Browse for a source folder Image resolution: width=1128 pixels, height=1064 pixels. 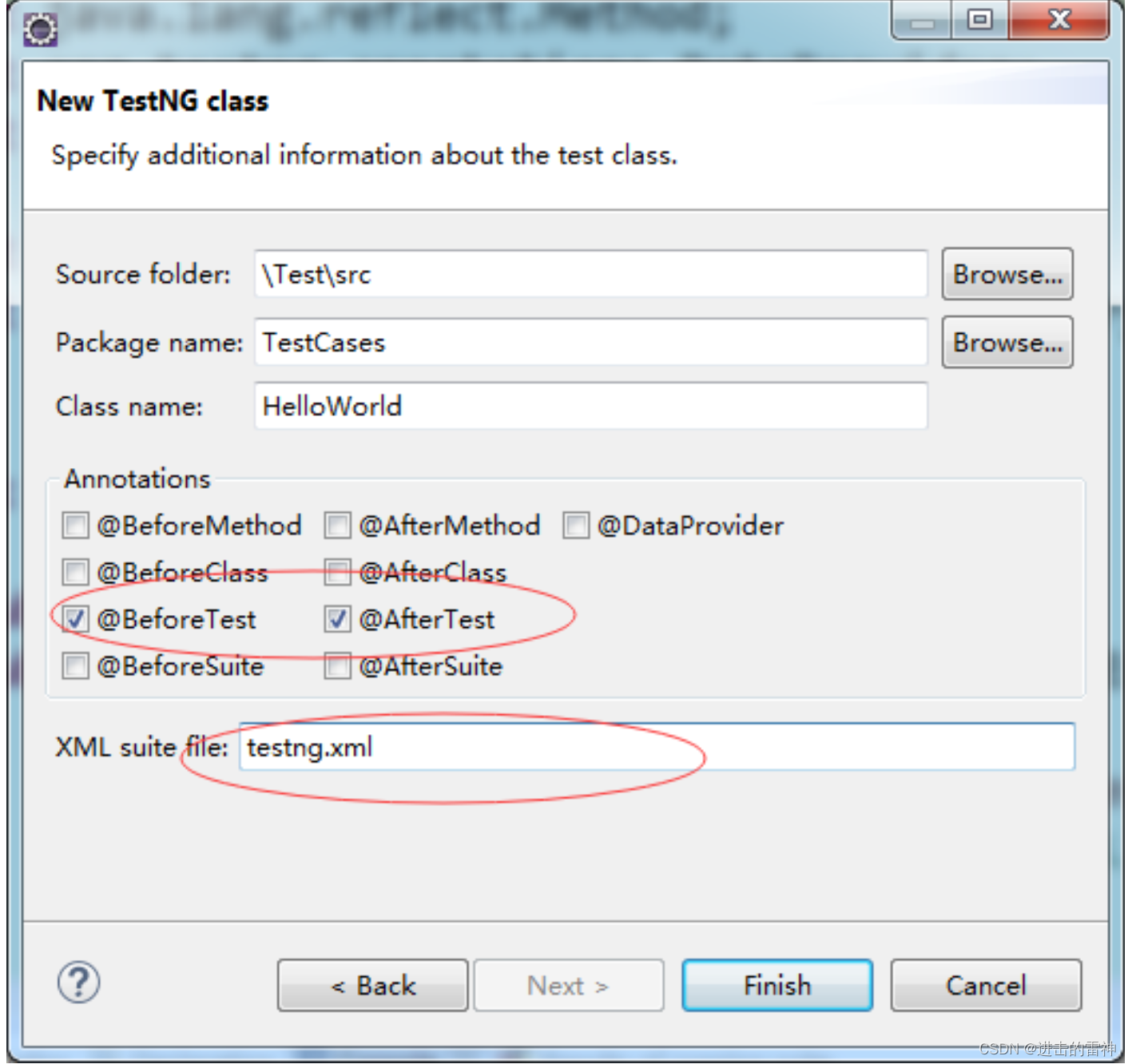click(1007, 274)
